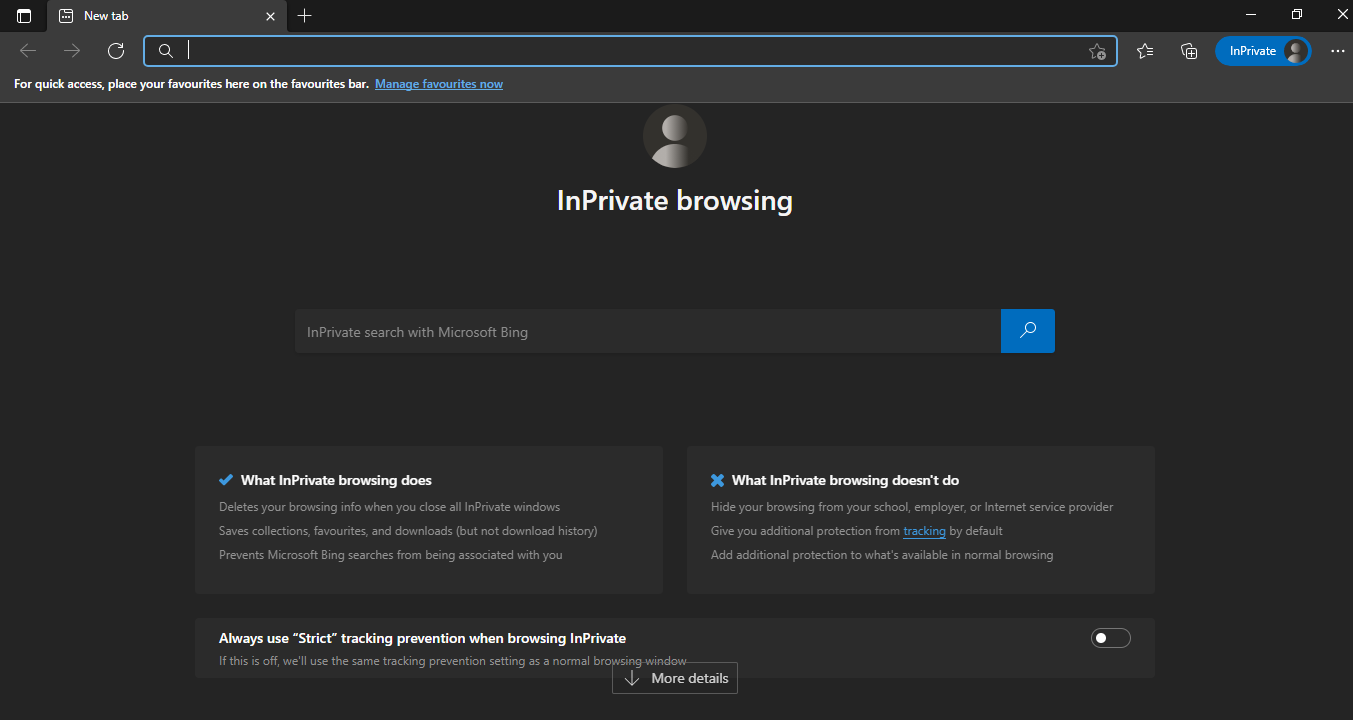Select the New tab tab
The image size is (1353, 720).
(x=150, y=16)
